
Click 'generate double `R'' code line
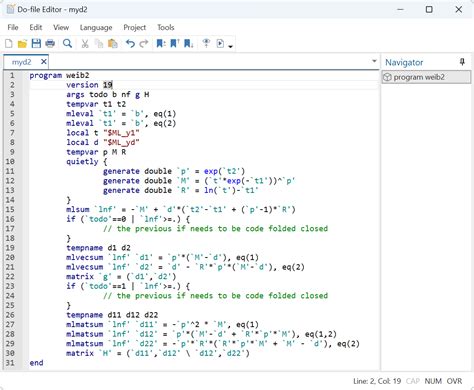181,190
